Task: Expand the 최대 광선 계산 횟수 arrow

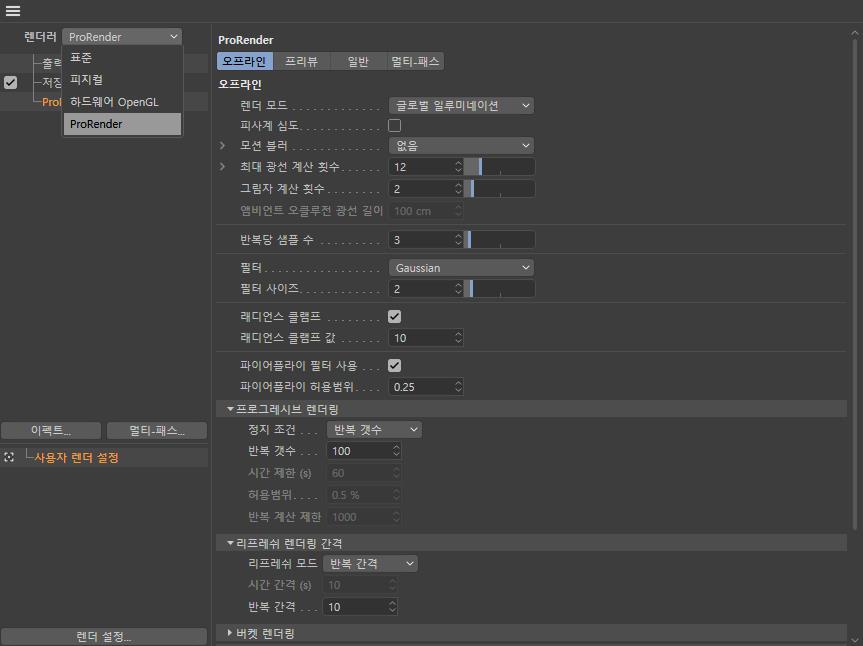Action: point(222,166)
